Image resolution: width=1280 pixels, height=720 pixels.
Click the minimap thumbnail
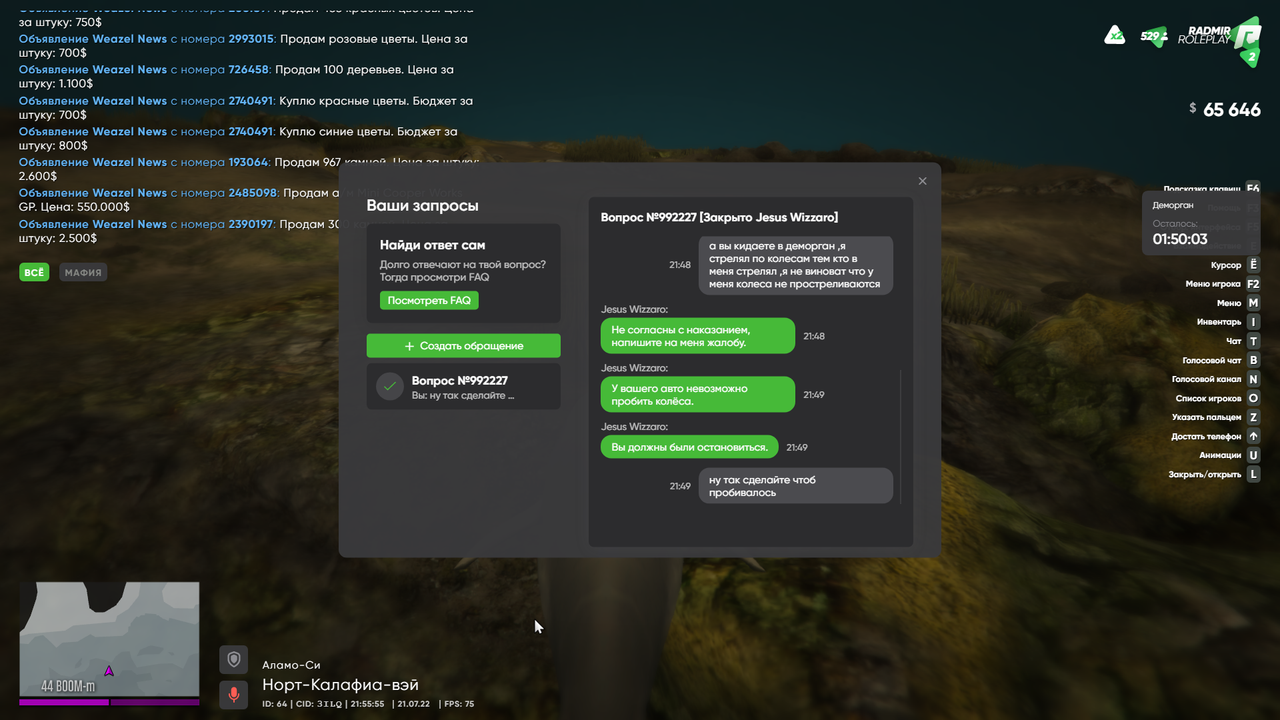point(109,639)
